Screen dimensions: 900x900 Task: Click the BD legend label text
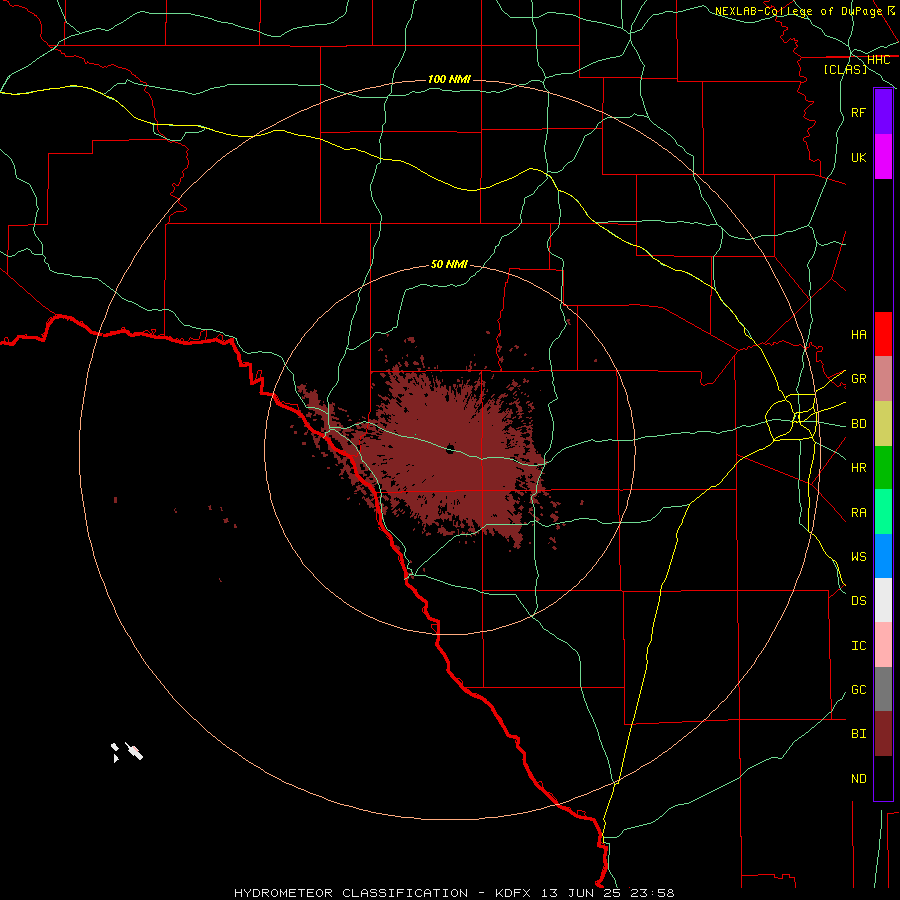(859, 424)
